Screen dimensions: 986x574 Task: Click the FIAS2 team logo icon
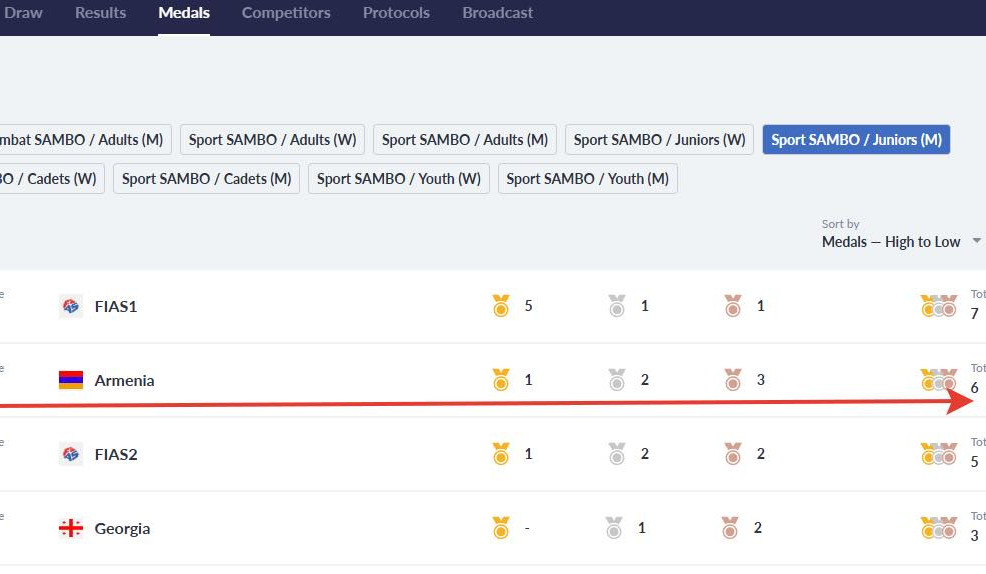click(70, 454)
